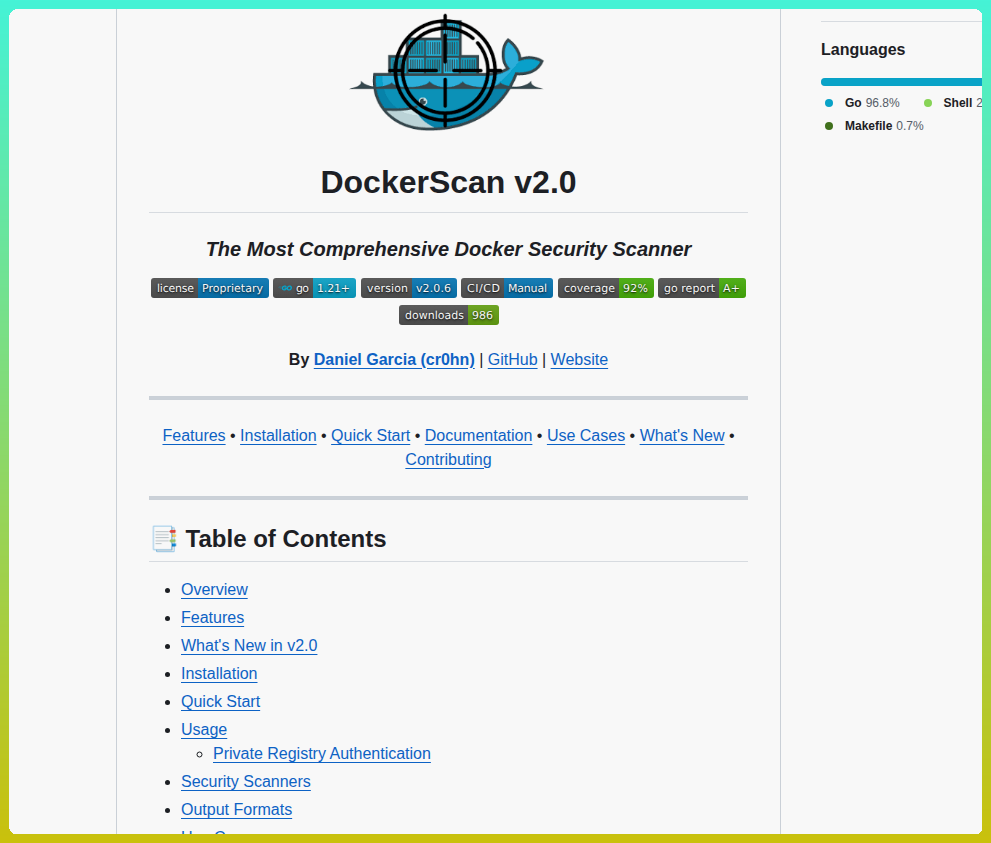Viewport: 991px width, 843px height.
Task: Click the light green Shell language dot
Action: click(x=928, y=103)
